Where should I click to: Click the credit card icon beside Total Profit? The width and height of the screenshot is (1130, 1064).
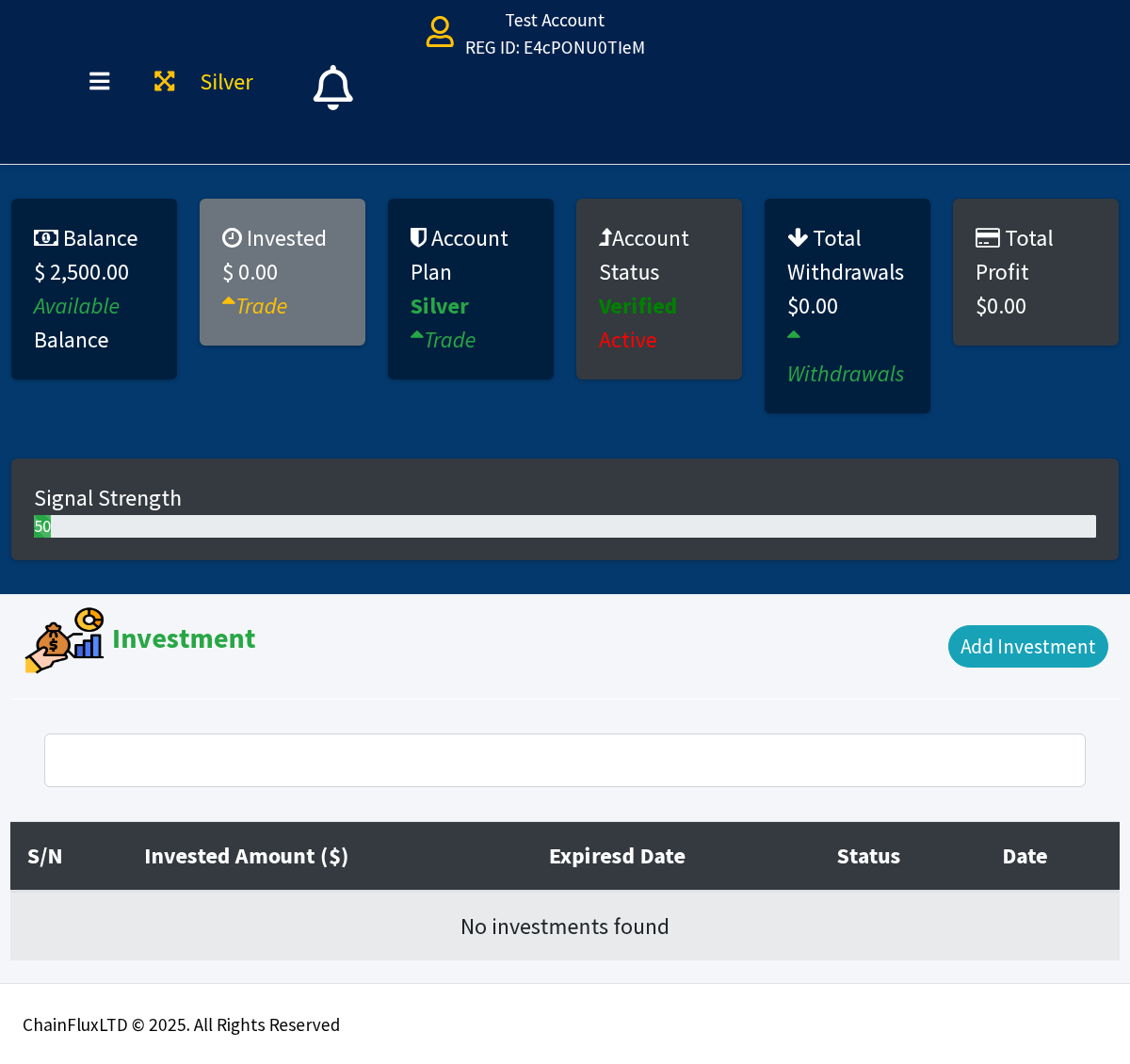[988, 238]
